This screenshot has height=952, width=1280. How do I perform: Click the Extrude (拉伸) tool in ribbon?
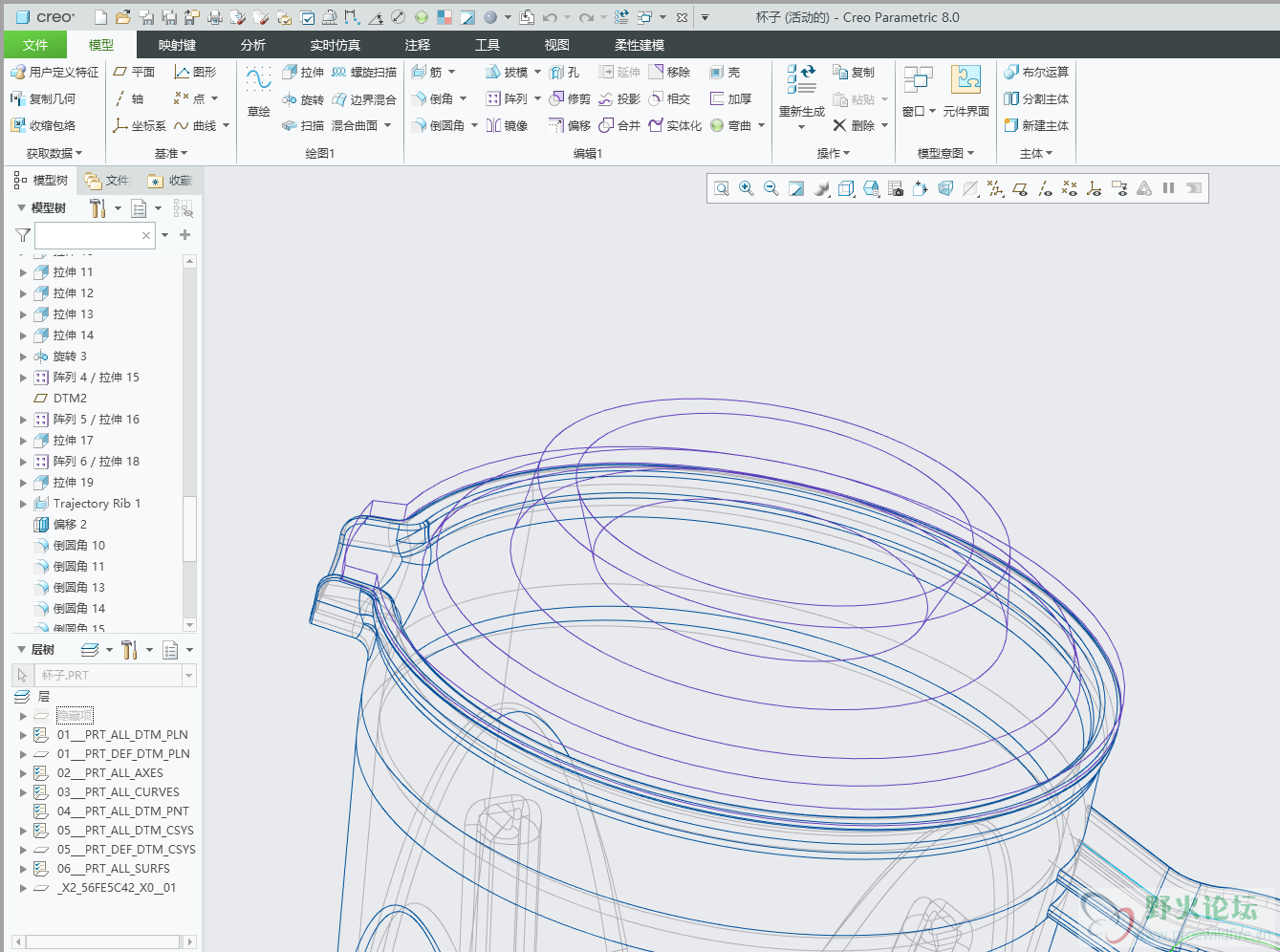point(303,72)
